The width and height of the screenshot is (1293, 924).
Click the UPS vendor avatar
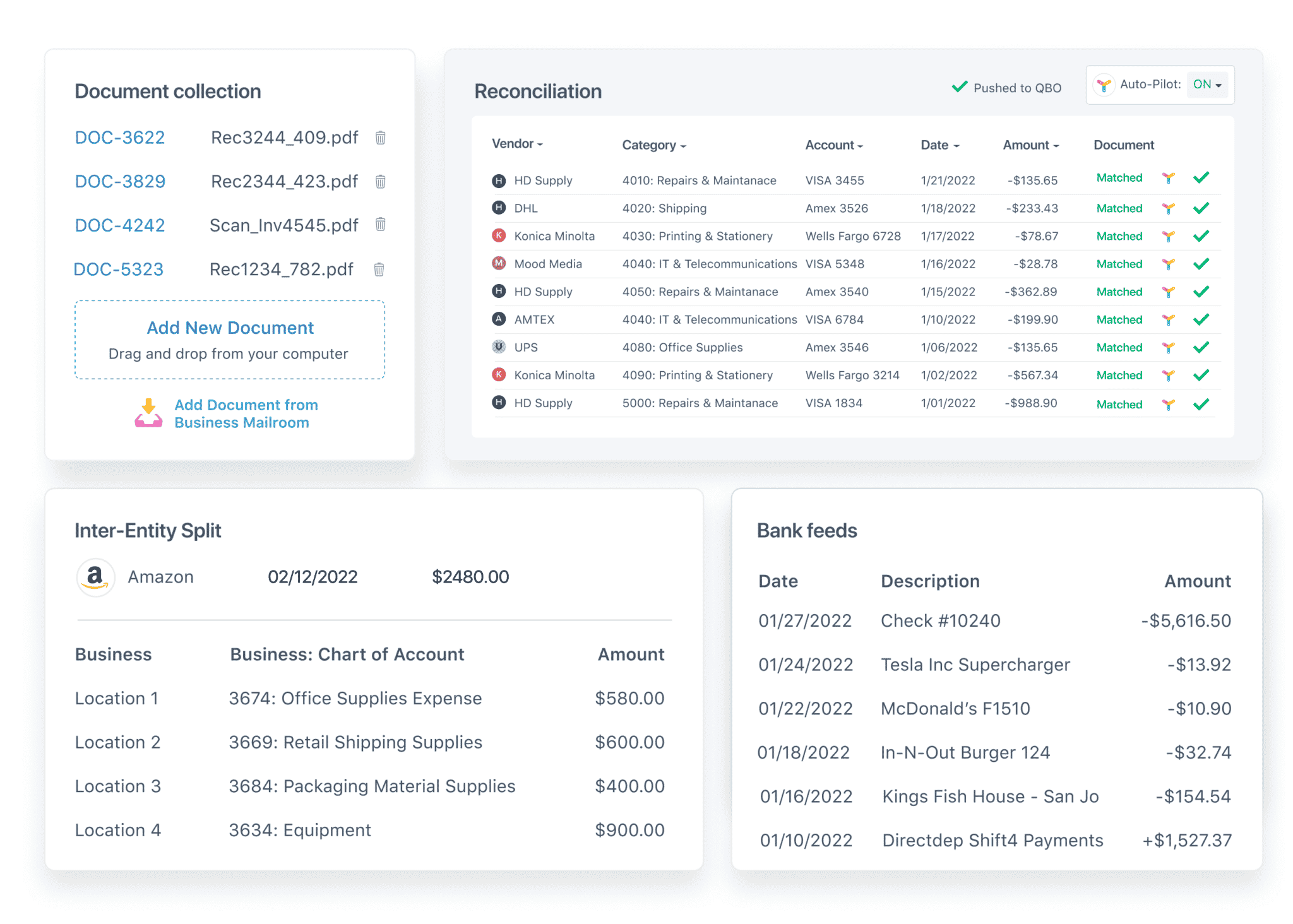point(499,346)
